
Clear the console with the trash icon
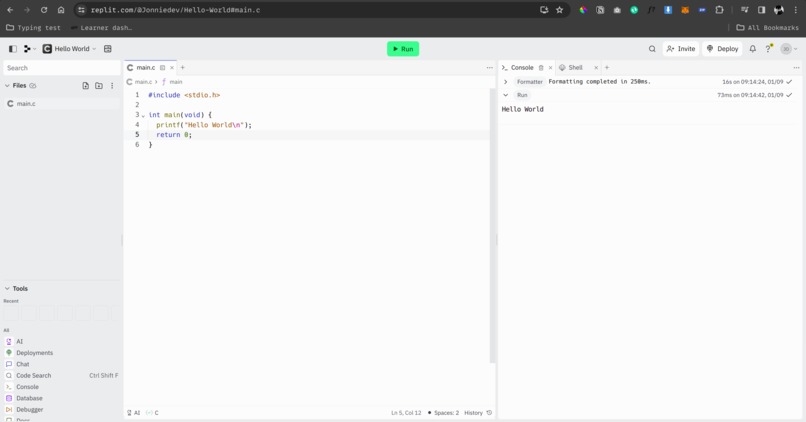pyautogui.click(x=541, y=68)
